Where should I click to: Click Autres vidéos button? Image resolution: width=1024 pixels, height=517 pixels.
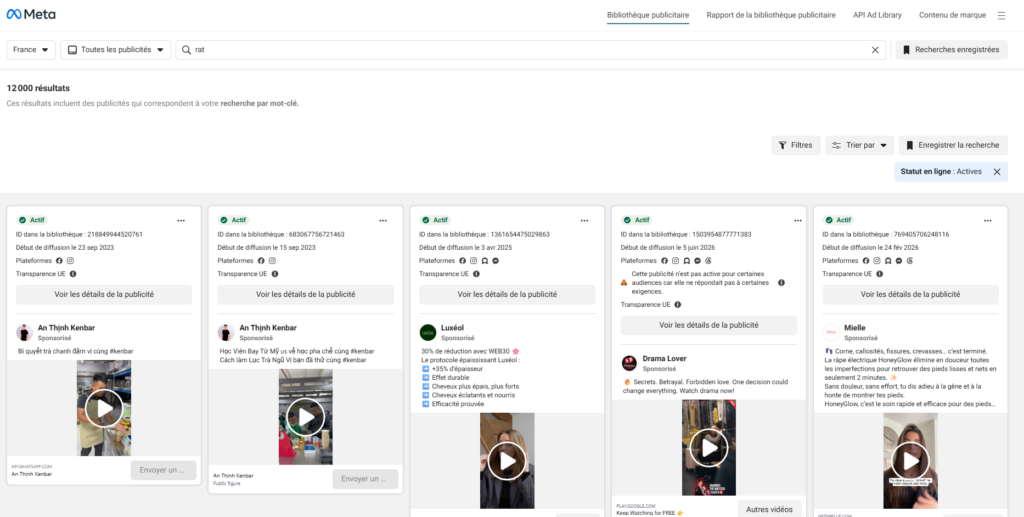click(x=770, y=509)
